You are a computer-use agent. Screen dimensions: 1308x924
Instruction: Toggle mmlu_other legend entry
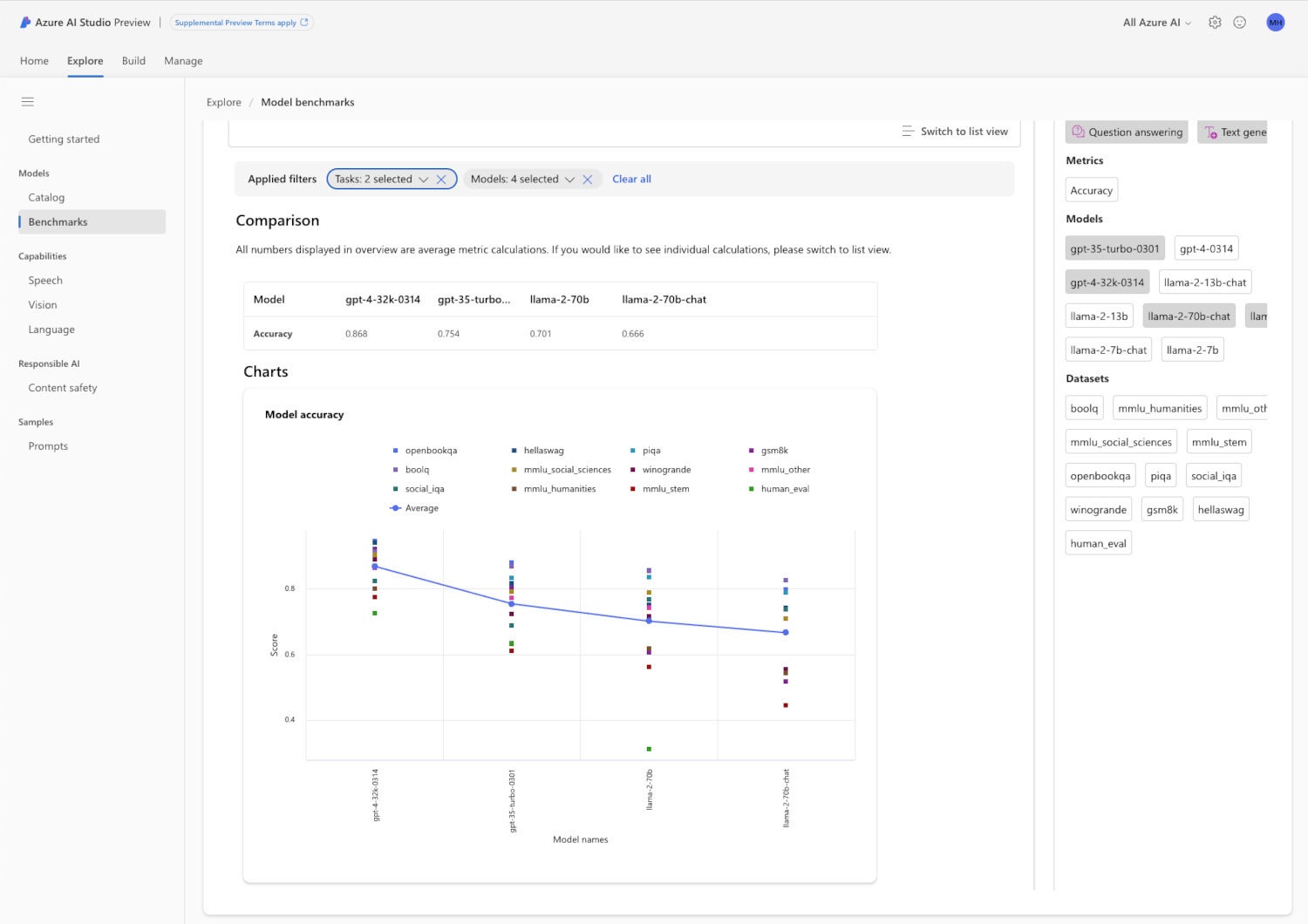point(780,470)
